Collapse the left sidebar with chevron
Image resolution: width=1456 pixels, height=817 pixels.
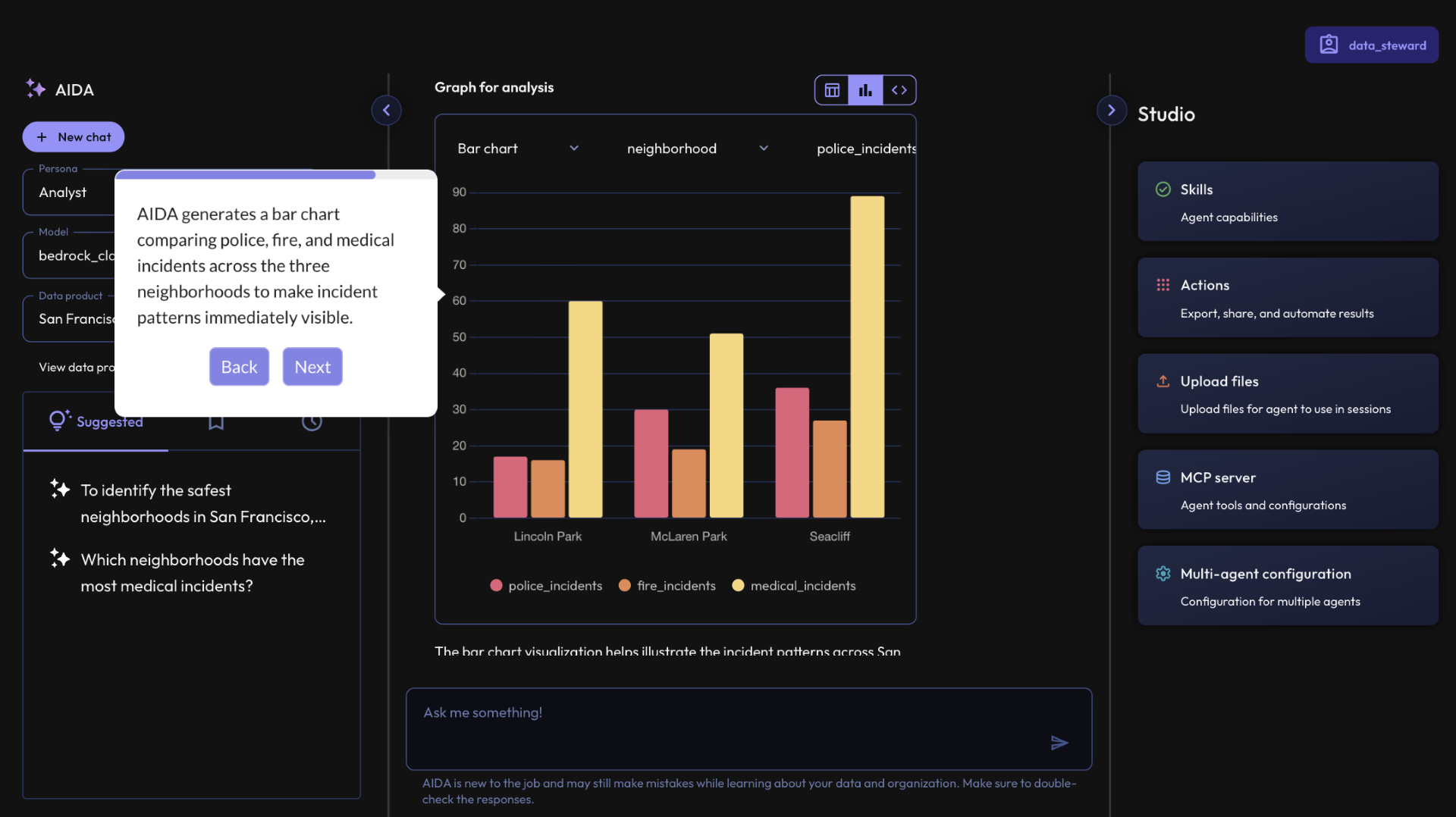pos(386,111)
